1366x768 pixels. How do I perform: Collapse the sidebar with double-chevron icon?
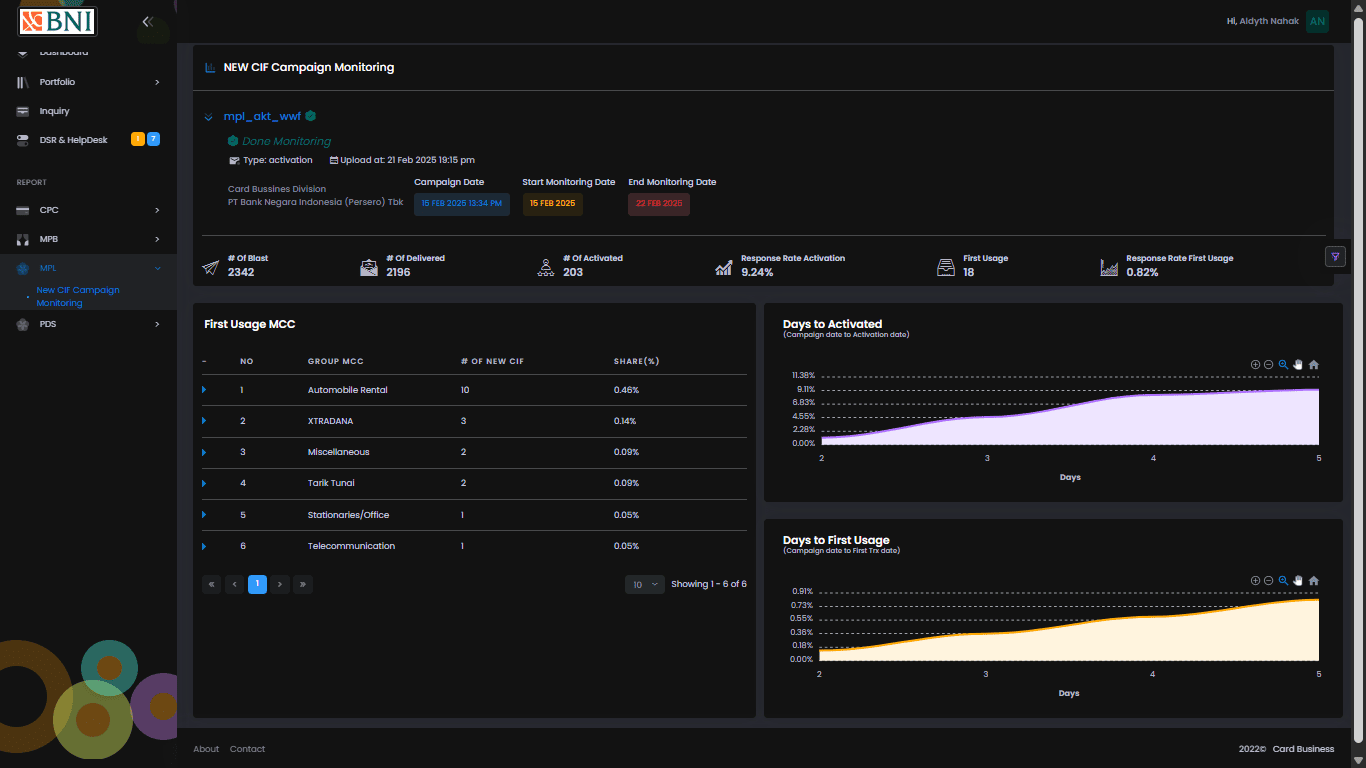coord(147,21)
